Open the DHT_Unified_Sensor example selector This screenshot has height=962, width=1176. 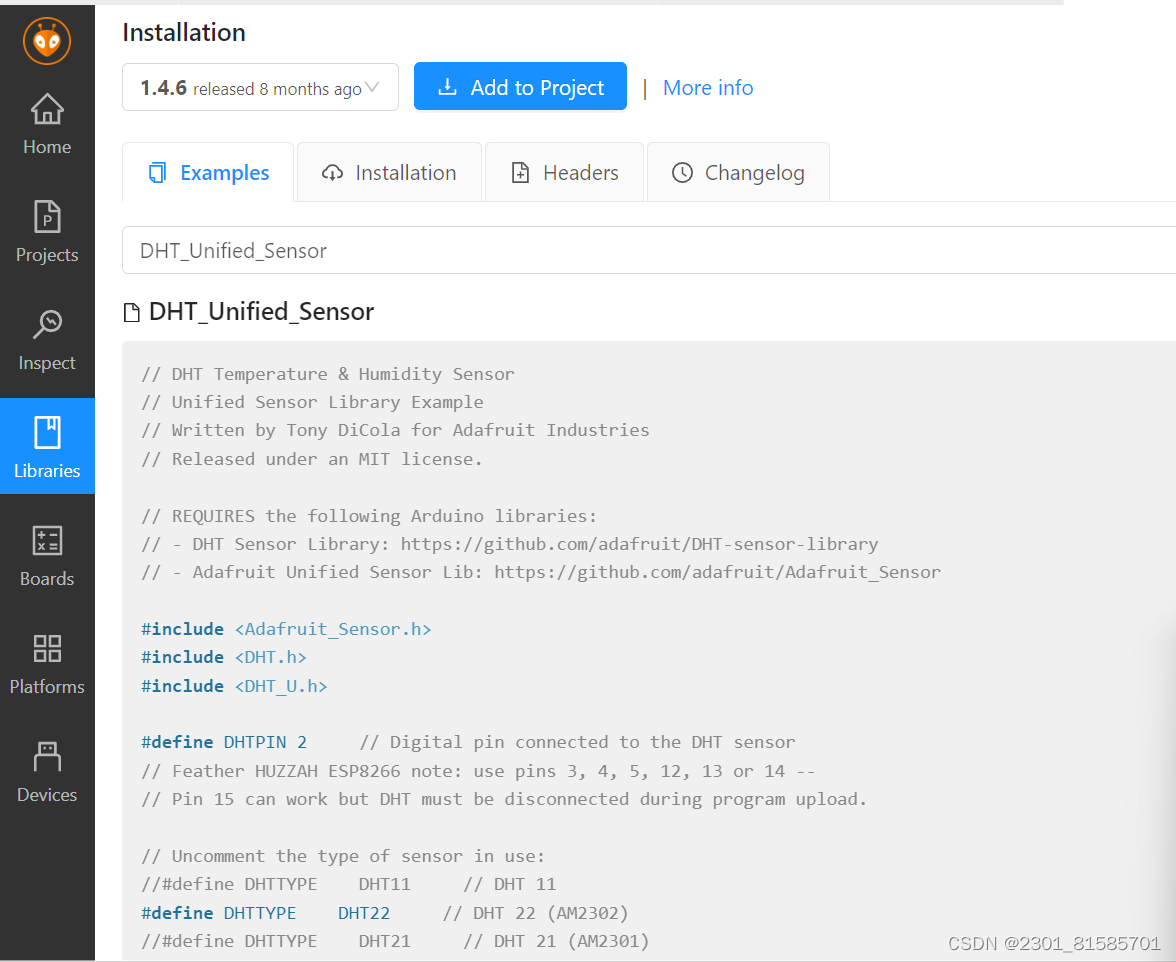(x=649, y=250)
